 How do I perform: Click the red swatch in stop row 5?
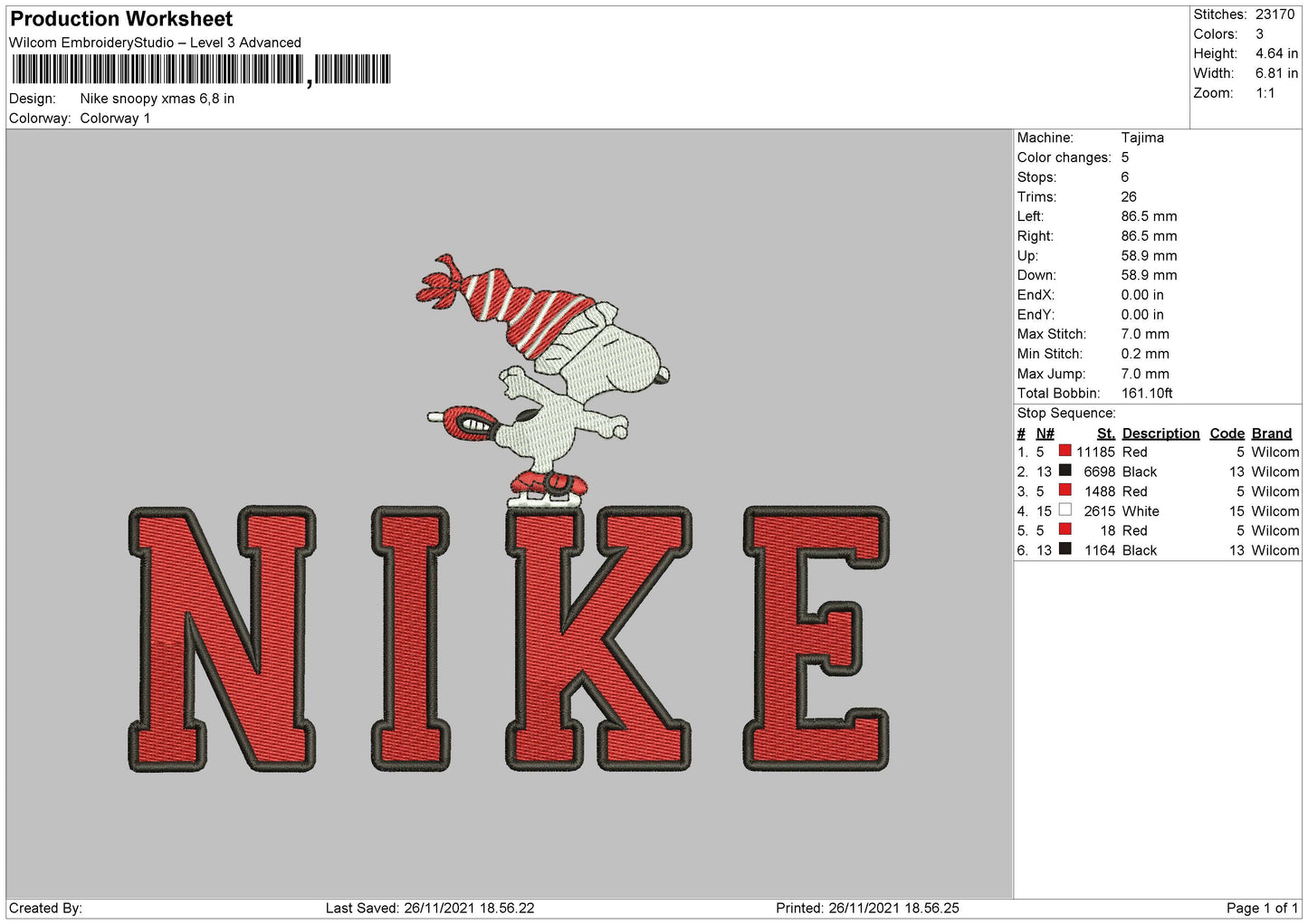[x=1065, y=529]
